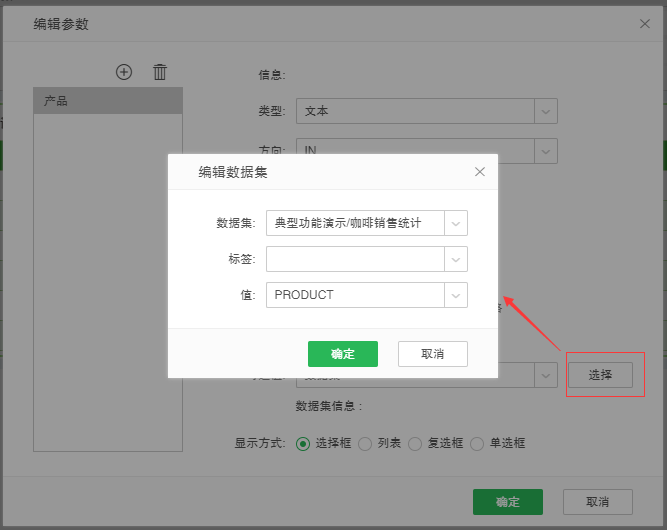
Task: Expand the 方向 IN dropdown arrow
Action: tap(546, 150)
